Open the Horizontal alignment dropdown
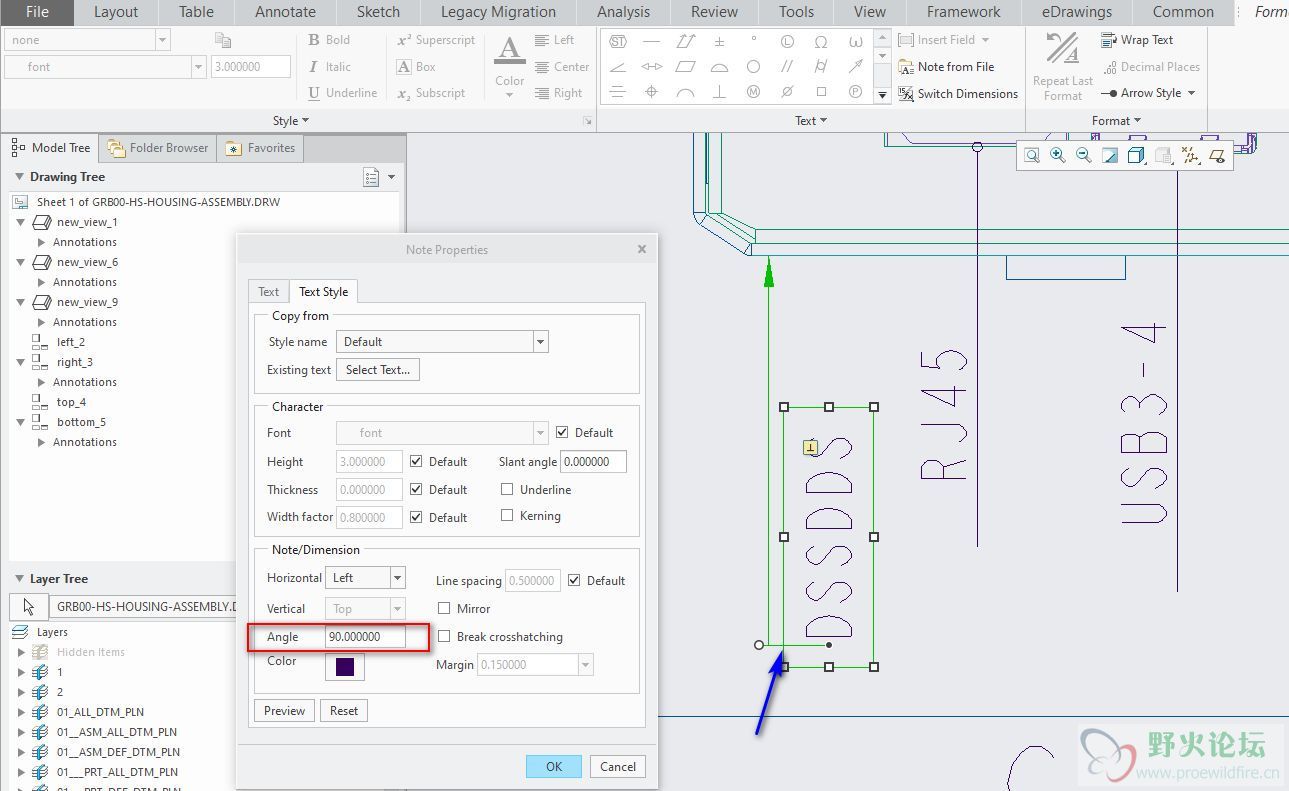This screenshot has width=1289, height=791. click(x=397, y=578)
